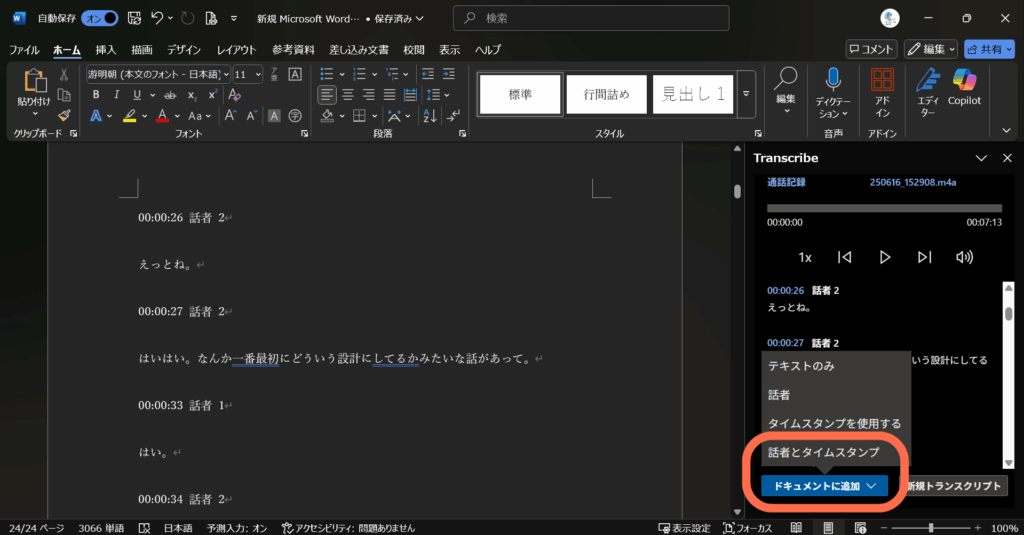Switch to the 挿入 ribbon tab

(x=105, y=50)
